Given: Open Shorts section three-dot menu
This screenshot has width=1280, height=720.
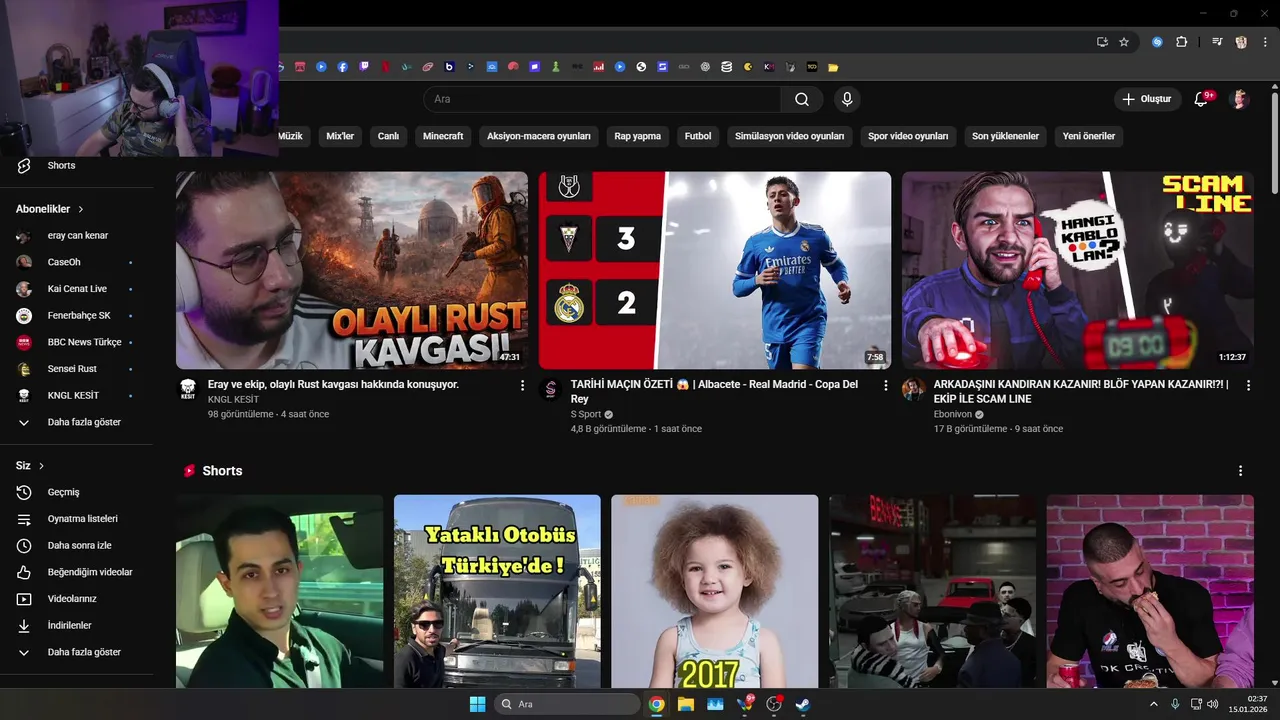Looking at the screenshot, I should tap(1241, 471).
